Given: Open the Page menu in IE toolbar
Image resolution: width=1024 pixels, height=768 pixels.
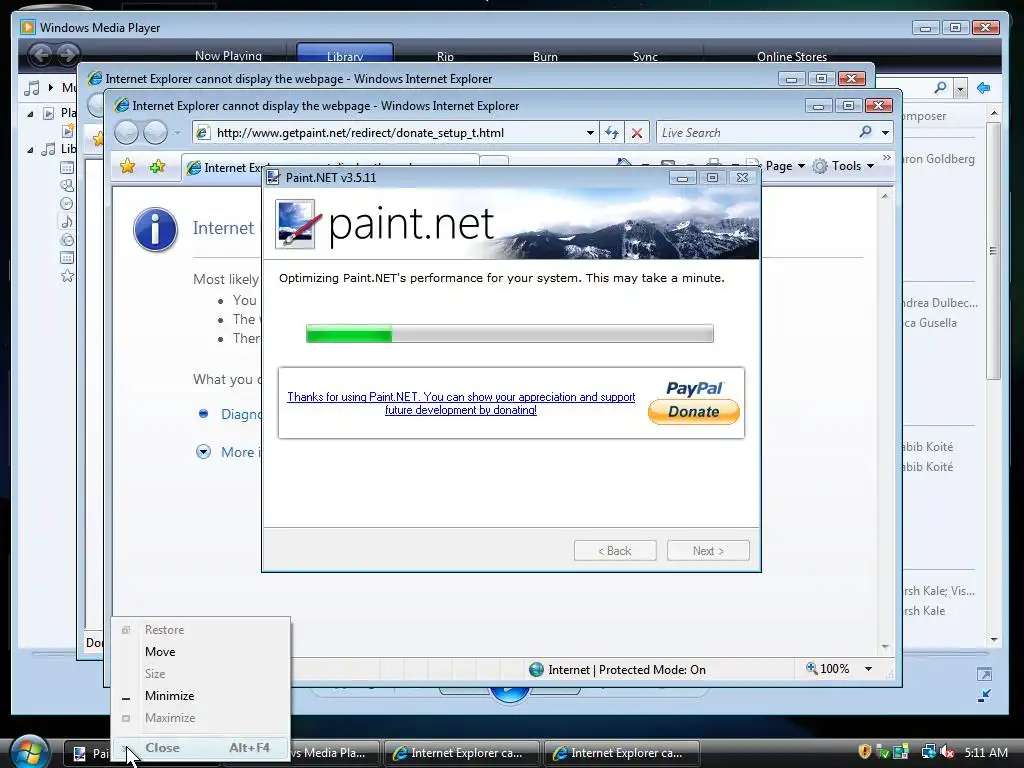Looking at the screenshot, I should pyautogui.click(x=785, y=166).
